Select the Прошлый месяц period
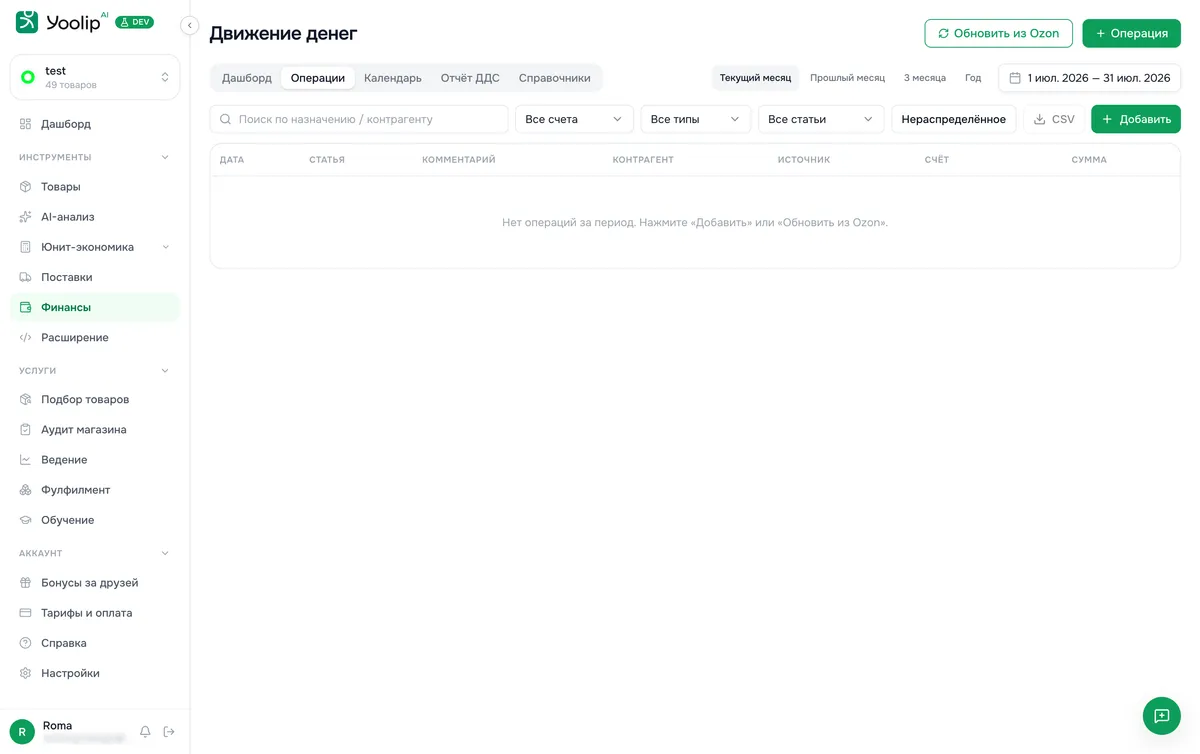 [847, 78]
